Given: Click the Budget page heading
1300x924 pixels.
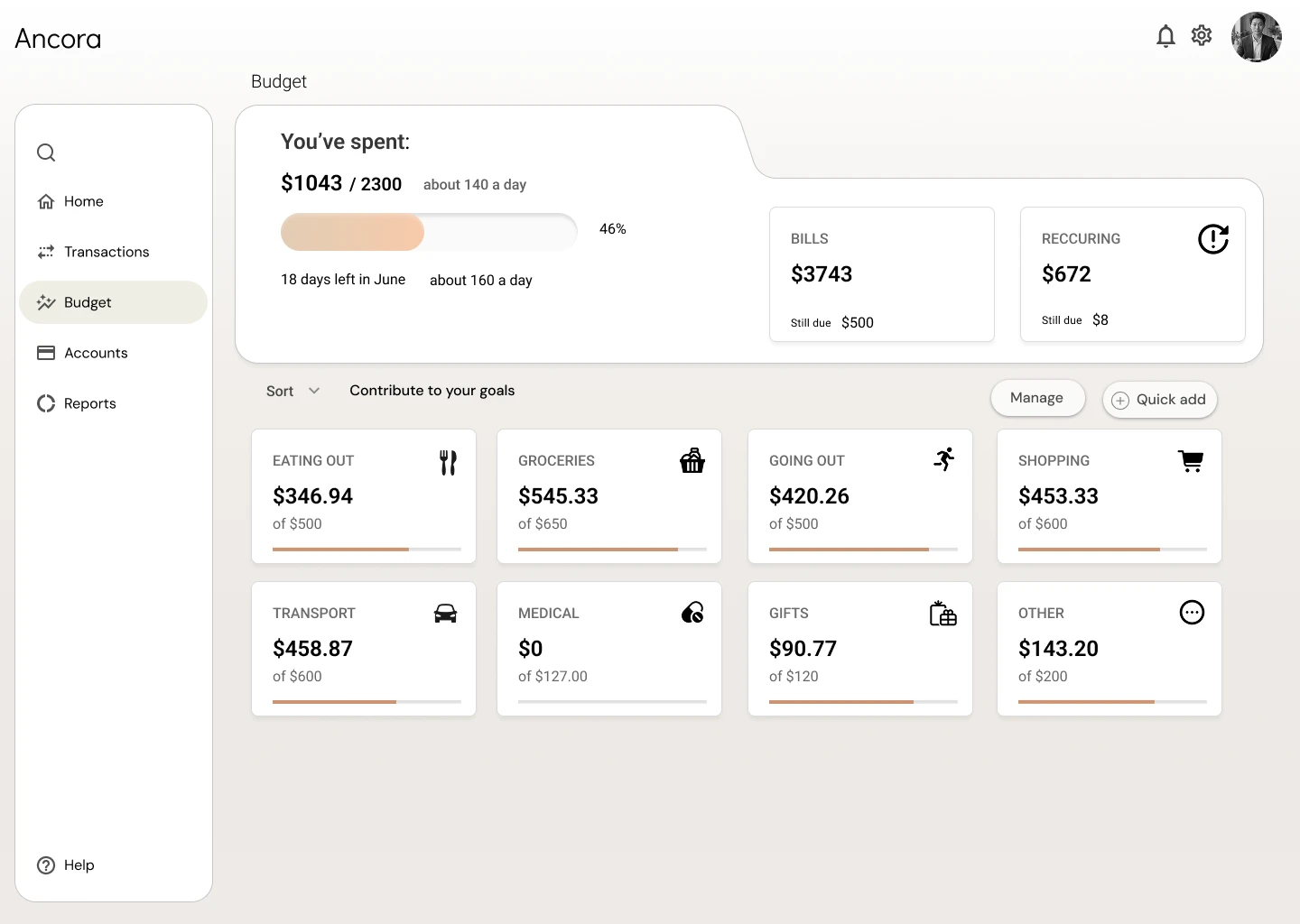Looking at the screenshot, I should click(279, 82).
